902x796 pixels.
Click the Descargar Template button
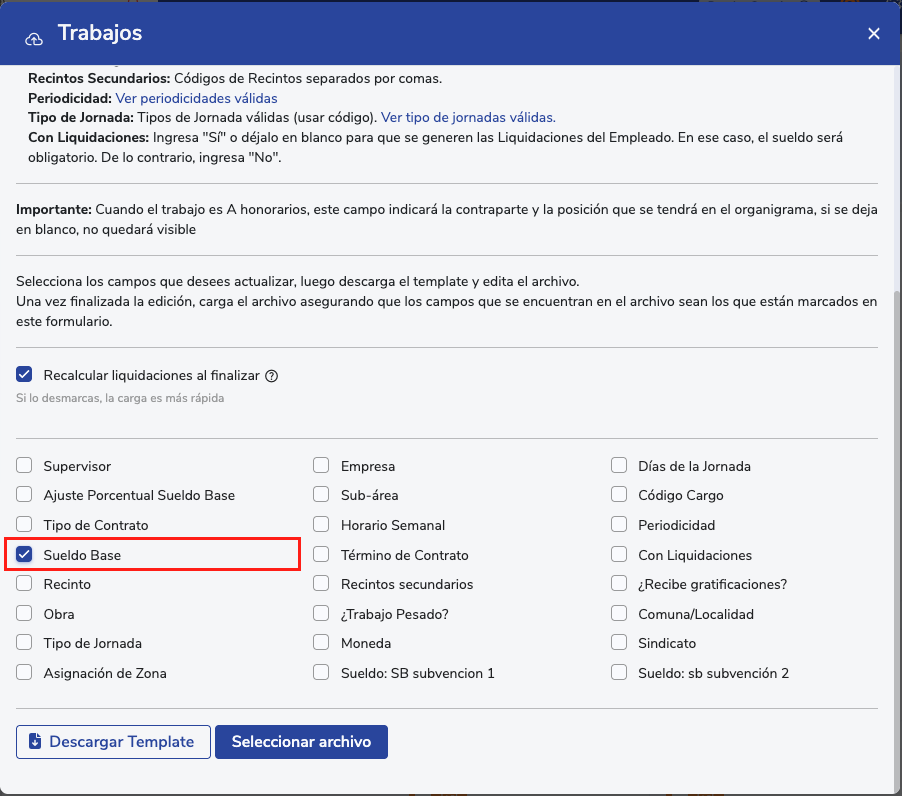pos(113,742)
